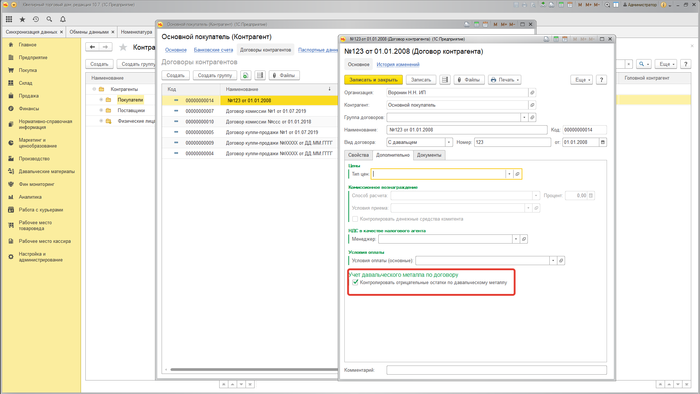Screen dimensions: 700x394
Task: Click the Комментарий input field
Action: [496, 370]
